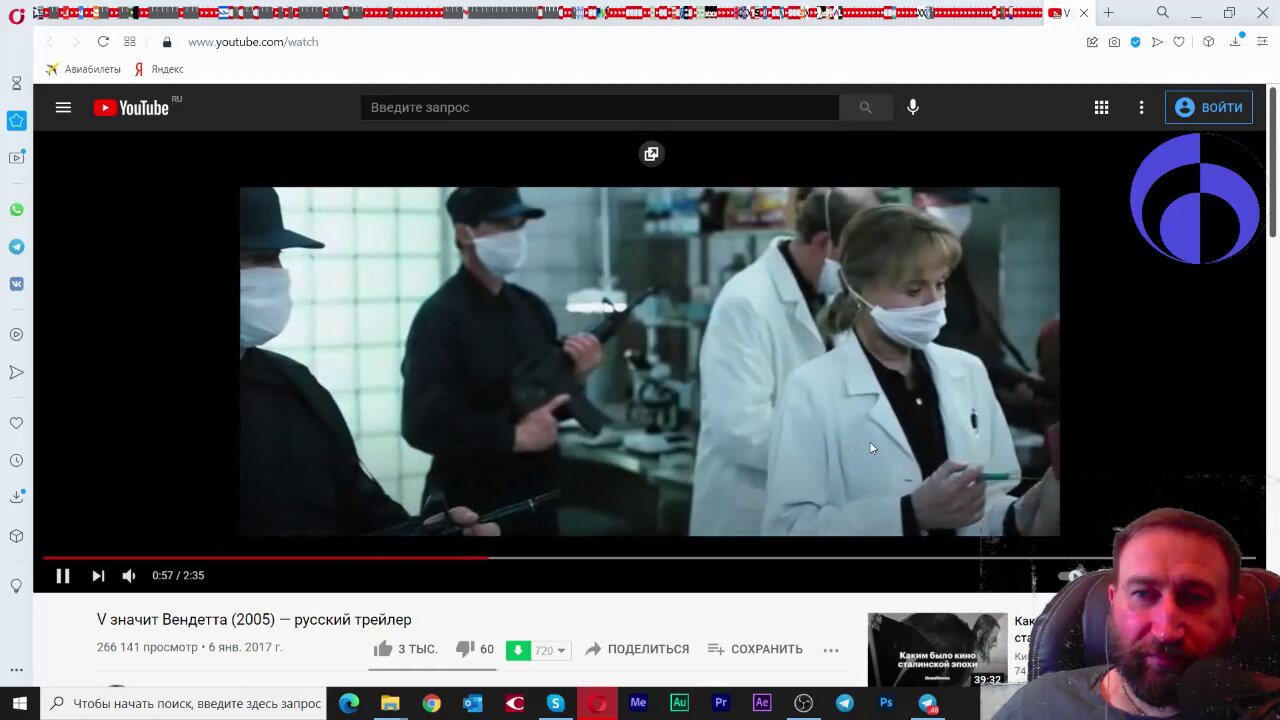Click the YouTube search magnifier button
The image size is (1280, 720).
point(865,107)
